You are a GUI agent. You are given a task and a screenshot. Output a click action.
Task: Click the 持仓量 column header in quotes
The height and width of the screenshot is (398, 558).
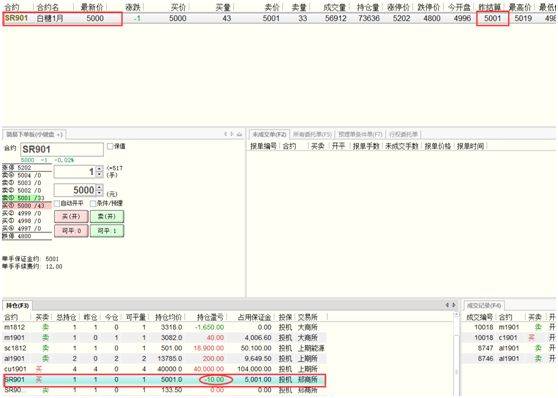click(x=368, y=7)
